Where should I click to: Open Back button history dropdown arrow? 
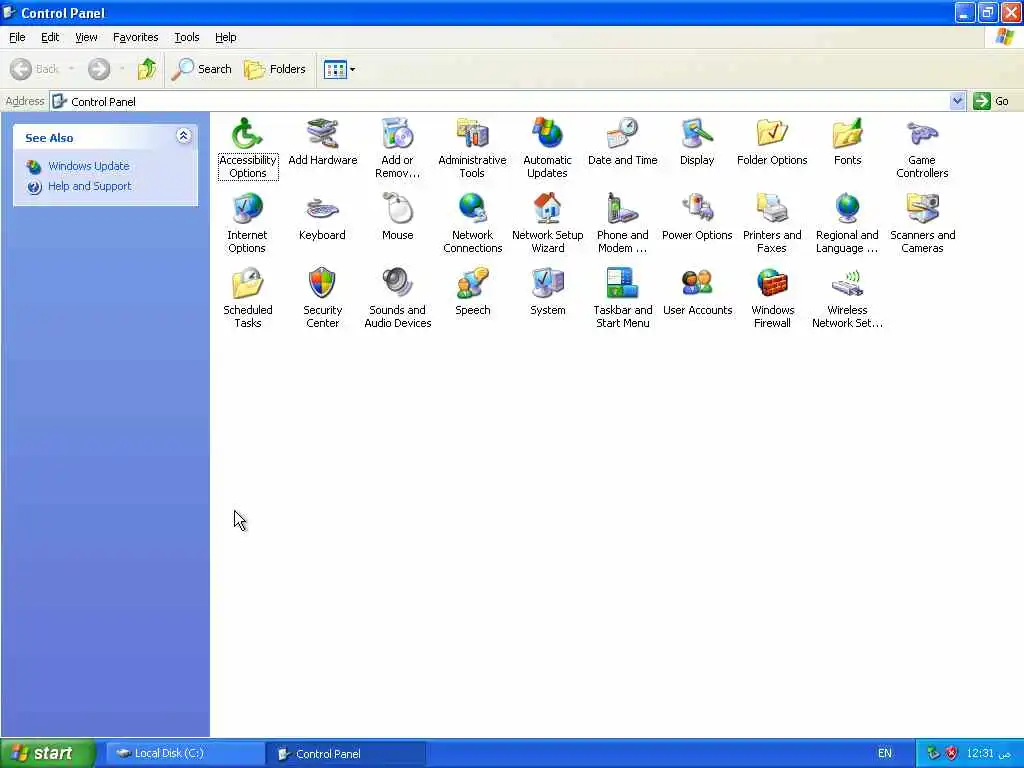(71, 69)
